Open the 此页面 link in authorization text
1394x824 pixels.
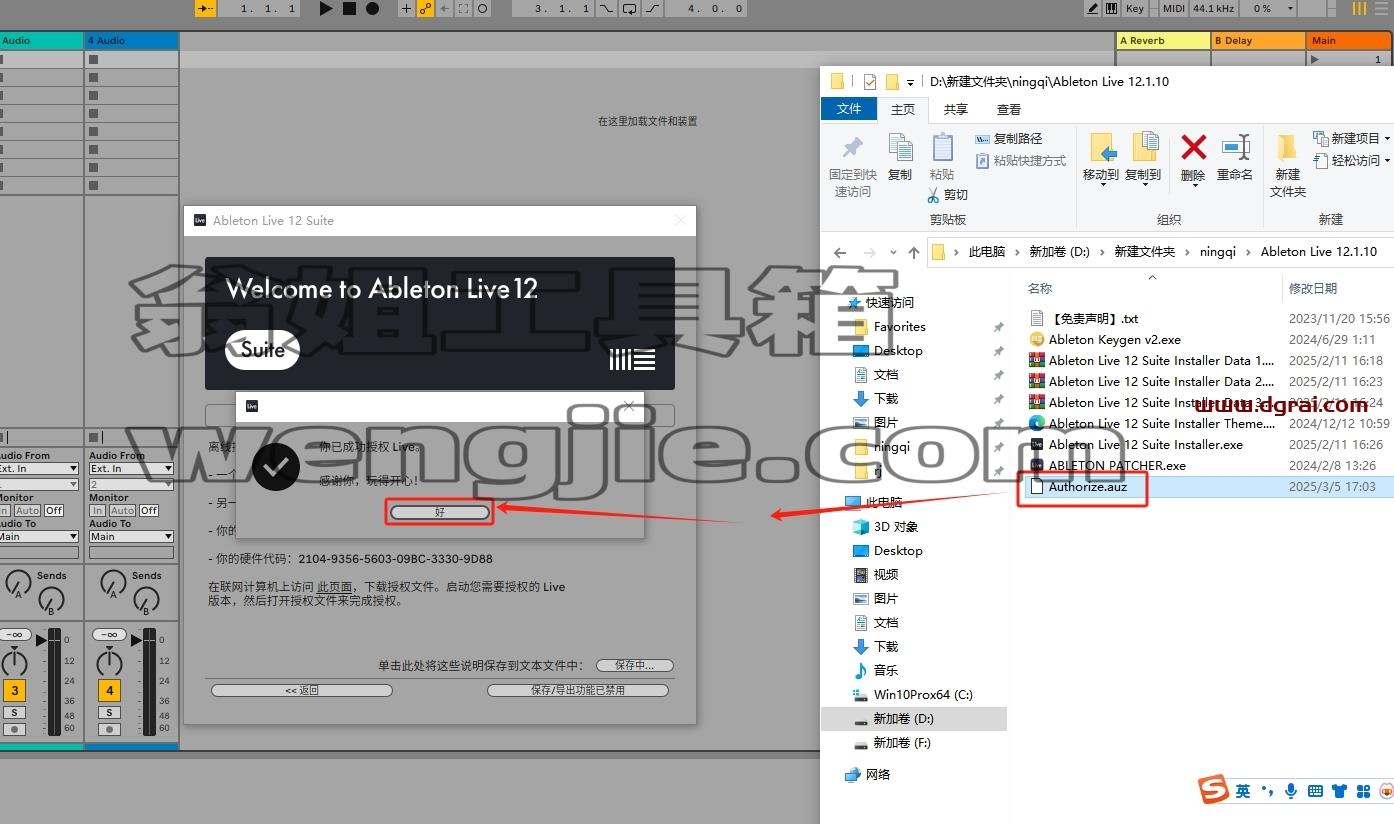(334, 587)
